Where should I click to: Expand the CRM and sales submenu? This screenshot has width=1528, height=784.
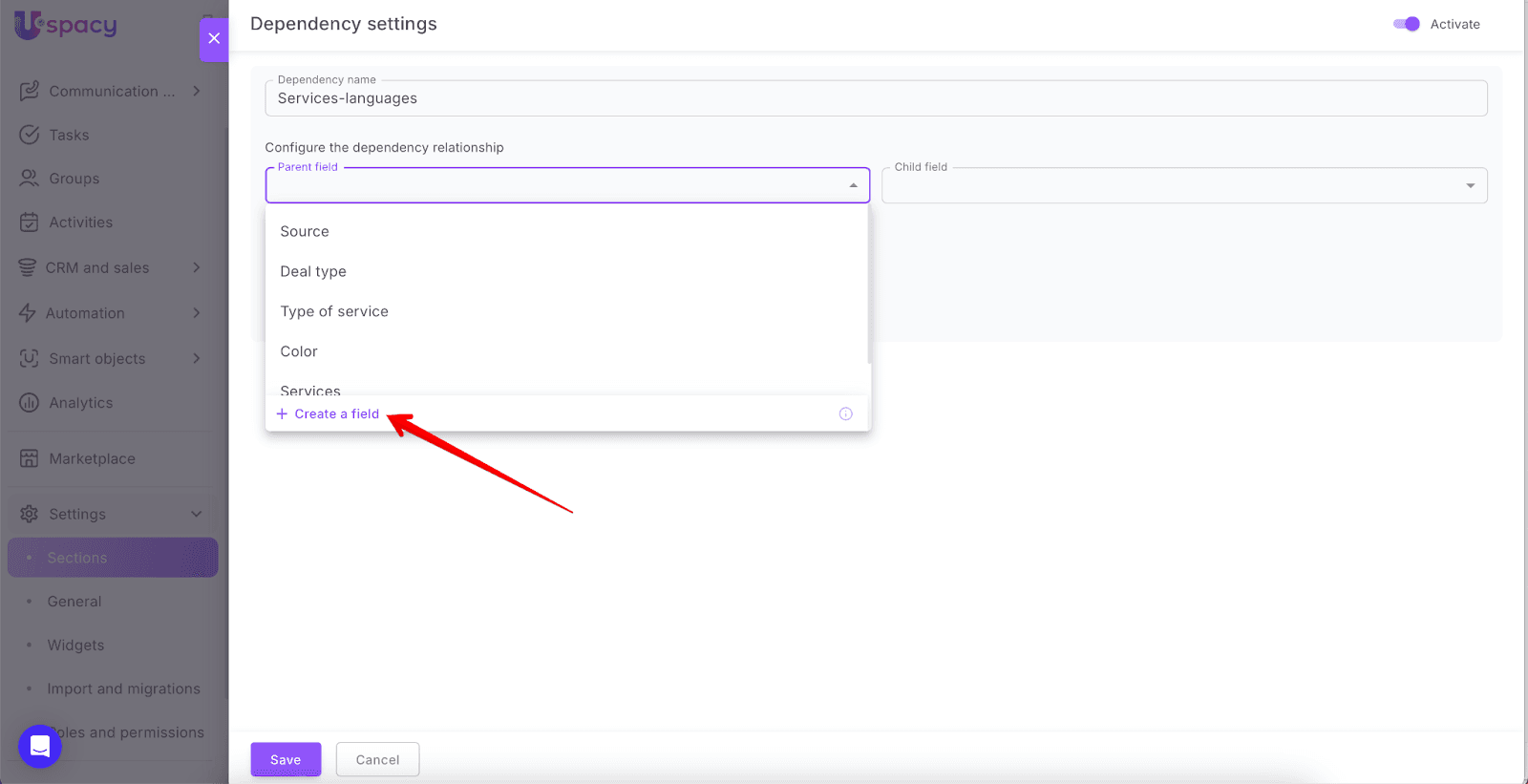point(197,267)
